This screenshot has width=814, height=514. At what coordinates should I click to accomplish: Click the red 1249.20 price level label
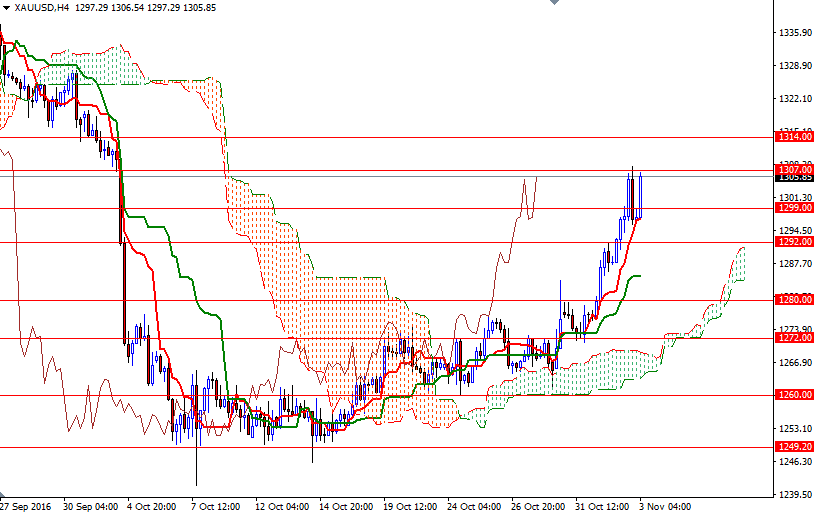point(794,447)
